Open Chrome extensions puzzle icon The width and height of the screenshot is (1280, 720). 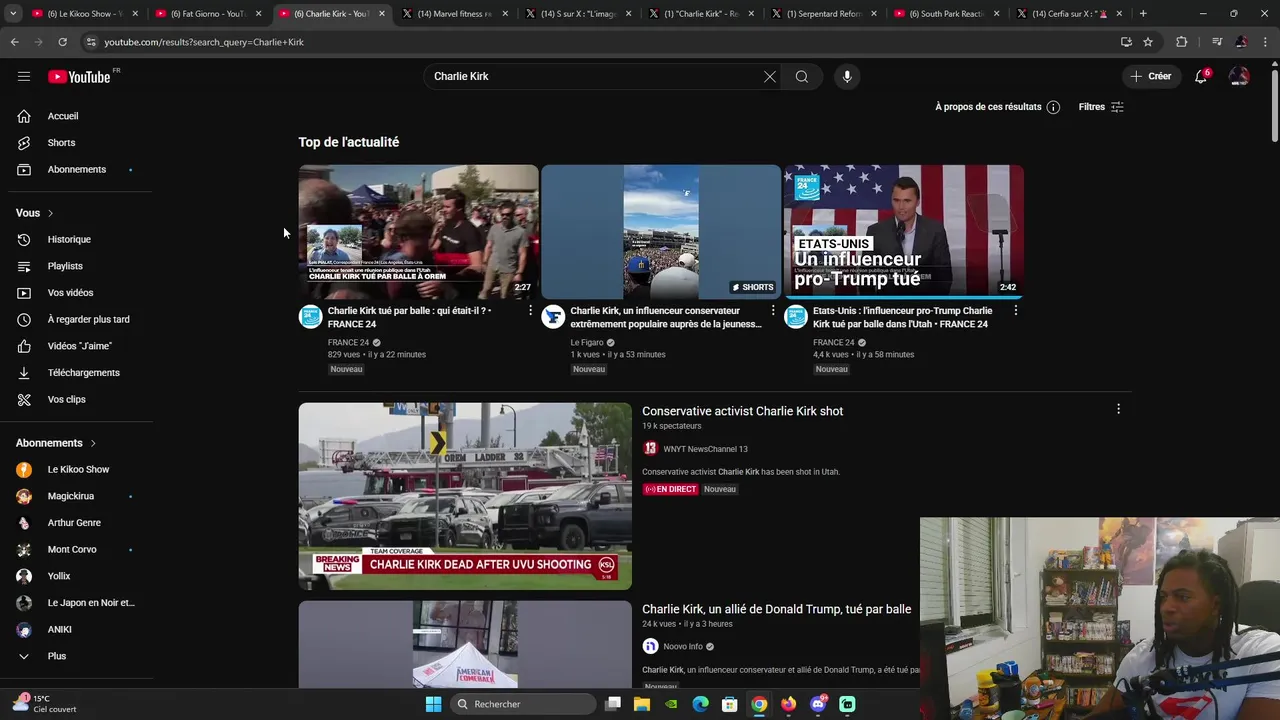click(x=1182, y=42)
